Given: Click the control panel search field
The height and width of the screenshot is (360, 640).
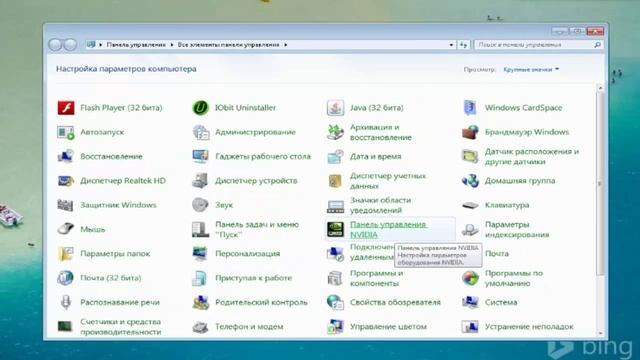Looking at the screenshot, I should coord(538,45).
